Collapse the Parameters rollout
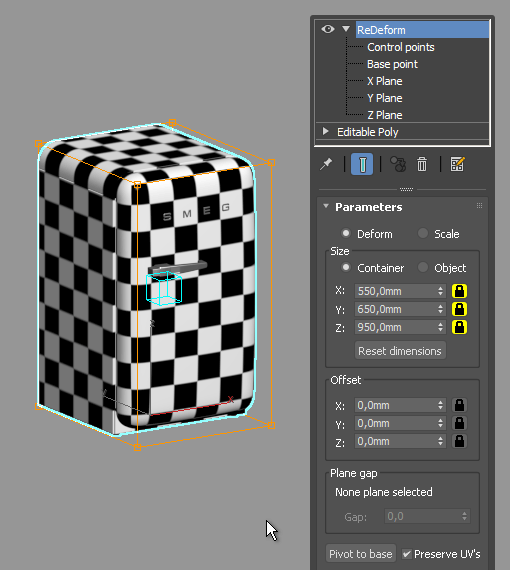Image resolution: width=510 pixels, height=570 pixels. (x=326, y=206)
